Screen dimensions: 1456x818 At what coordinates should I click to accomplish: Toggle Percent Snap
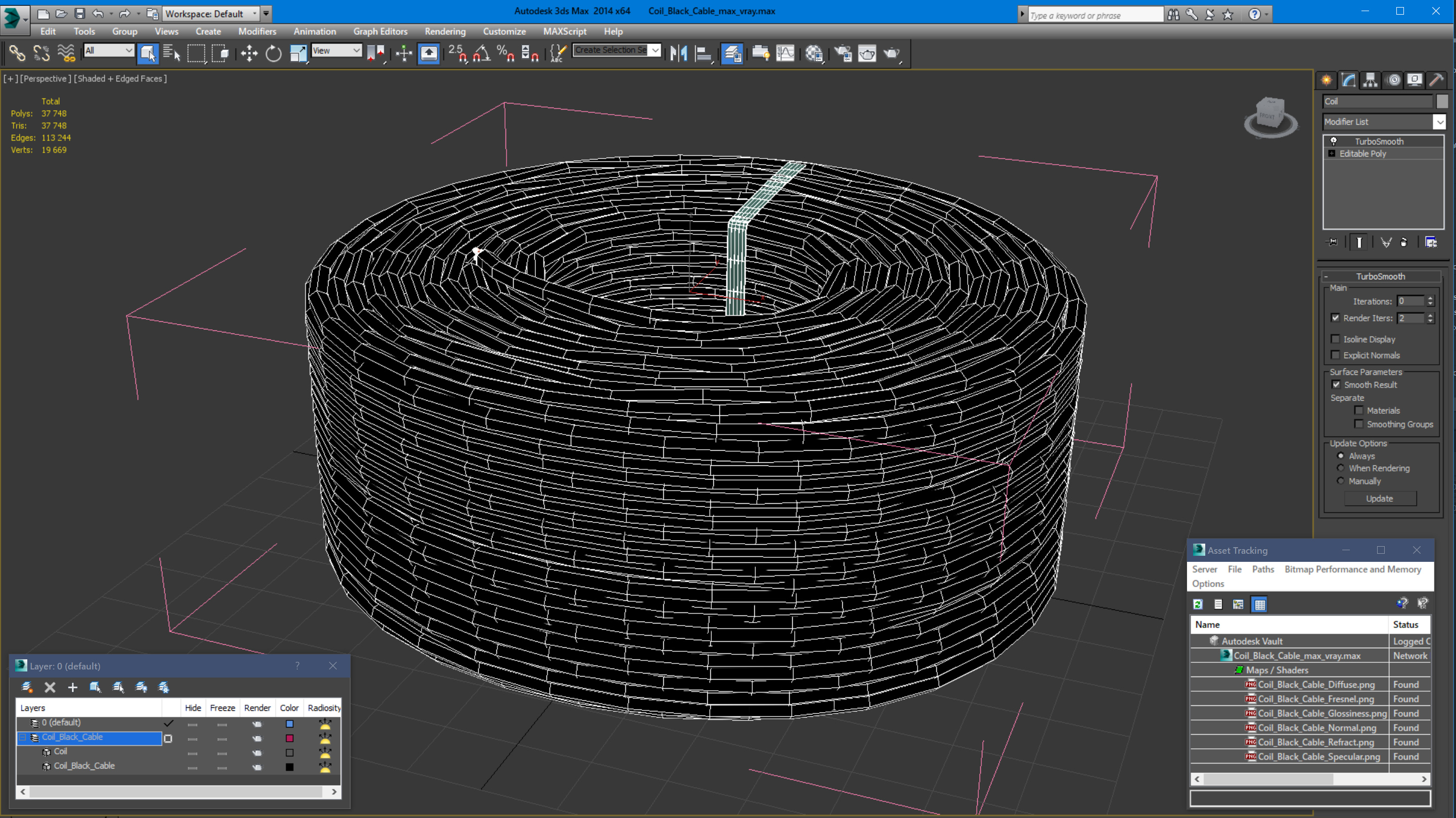pos(506,53)
